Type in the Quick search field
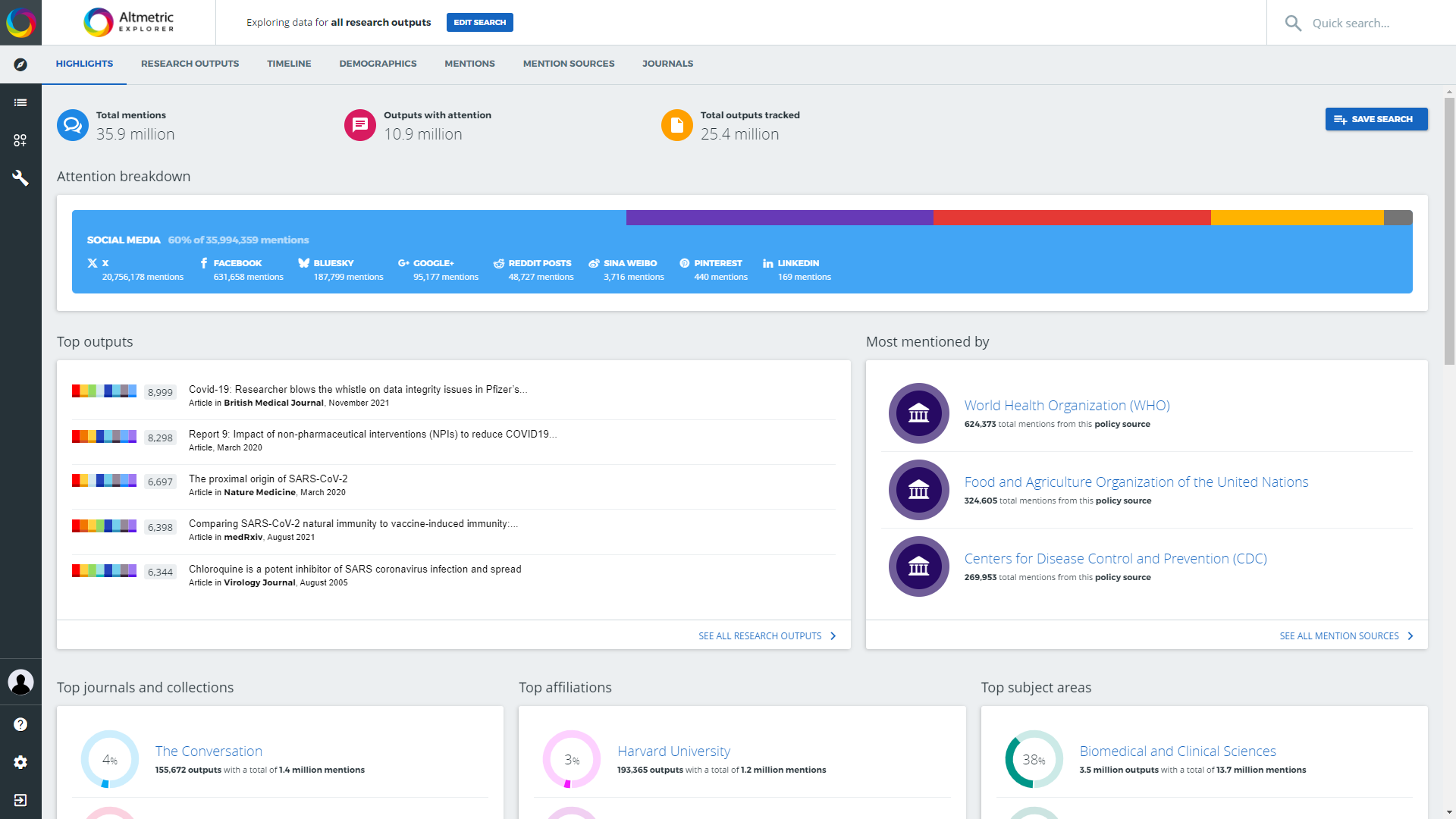Viewport: 1456px width, 819px height. [1357, 23]
